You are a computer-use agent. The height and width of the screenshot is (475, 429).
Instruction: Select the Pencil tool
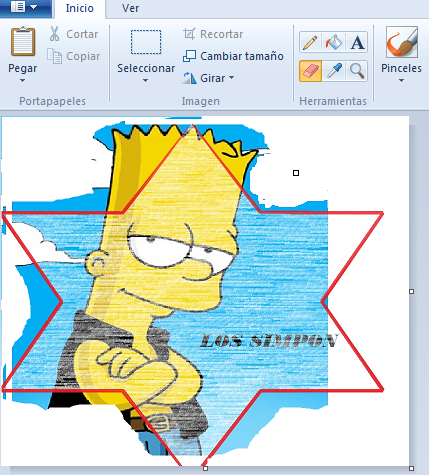pos(310,42)
